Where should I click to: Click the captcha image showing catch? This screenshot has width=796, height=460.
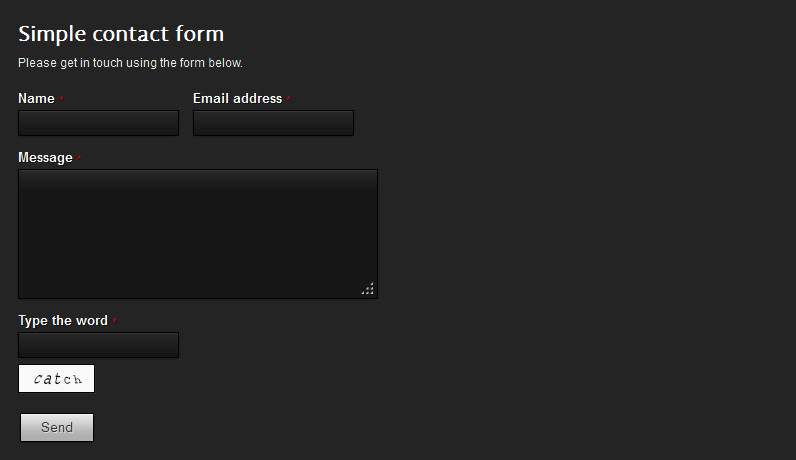tap(56, 379)
